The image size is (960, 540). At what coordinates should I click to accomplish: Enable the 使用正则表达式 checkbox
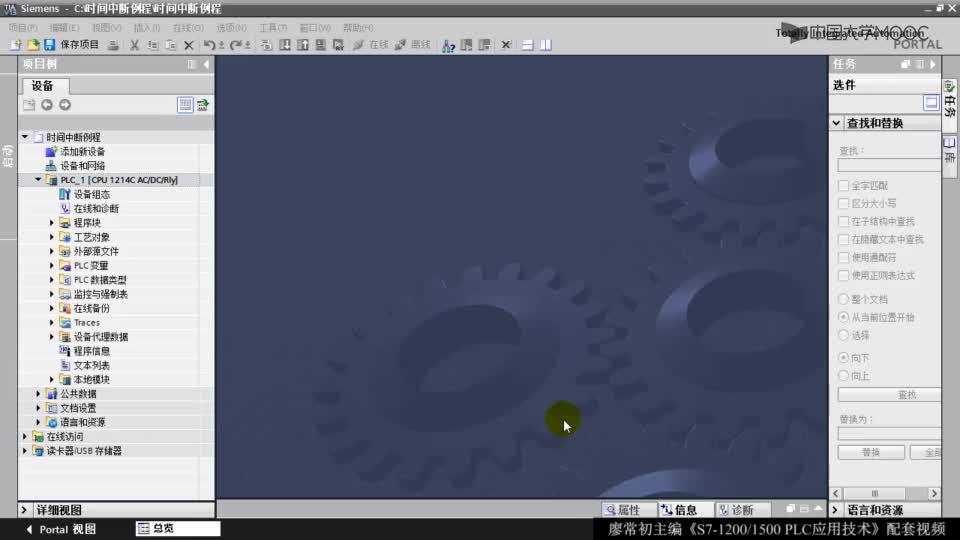tap(844, 276)
